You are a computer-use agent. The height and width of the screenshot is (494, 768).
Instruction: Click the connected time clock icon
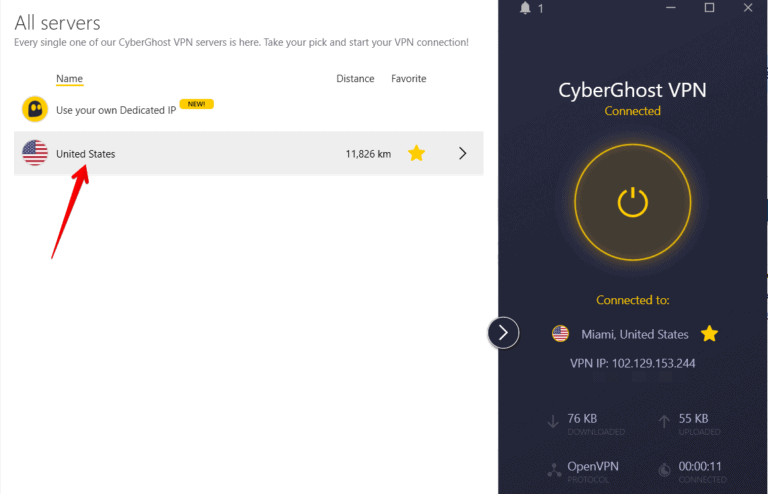(x=666, y=469)
